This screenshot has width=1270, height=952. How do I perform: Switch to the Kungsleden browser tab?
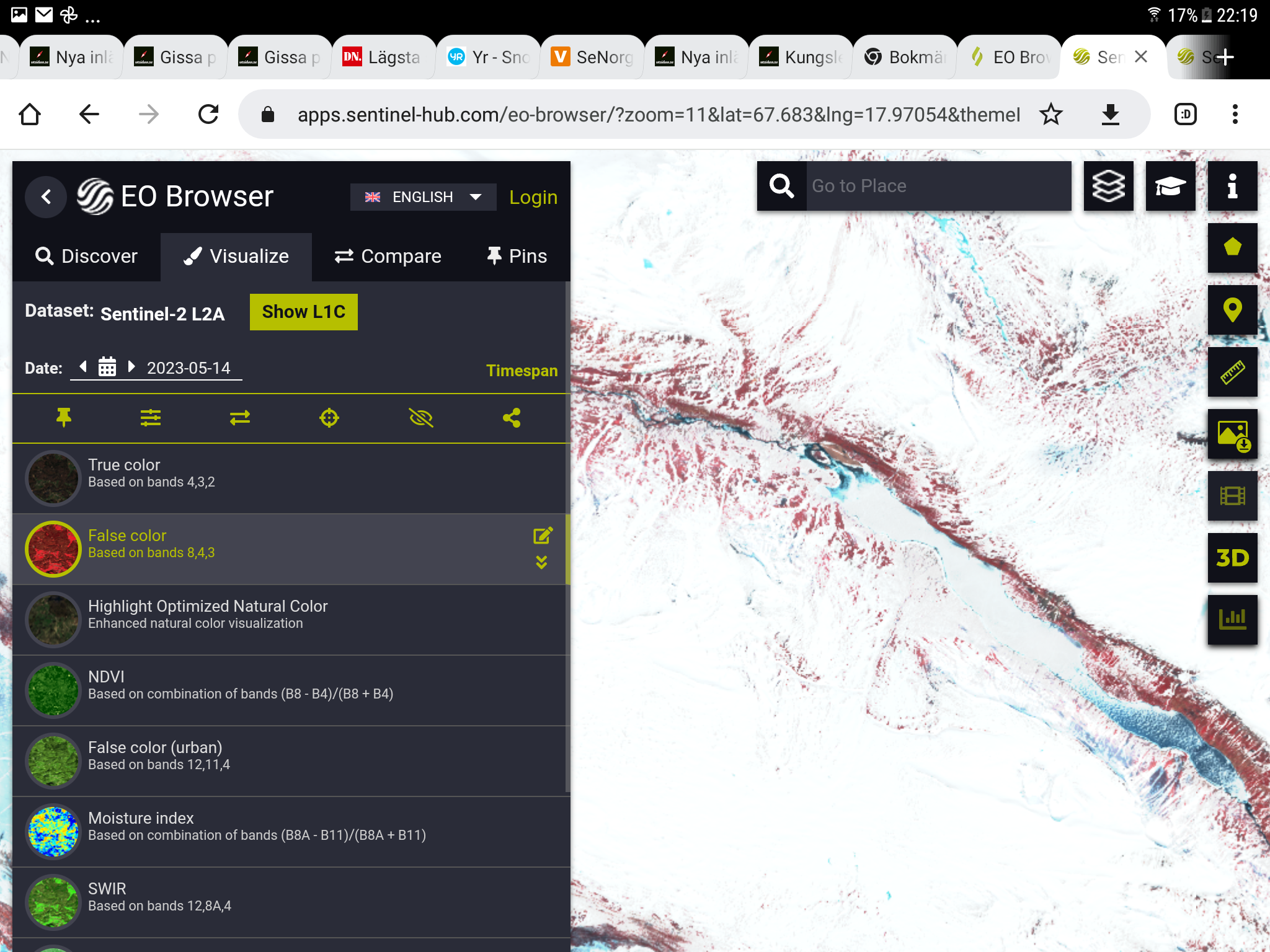(801, 57)
